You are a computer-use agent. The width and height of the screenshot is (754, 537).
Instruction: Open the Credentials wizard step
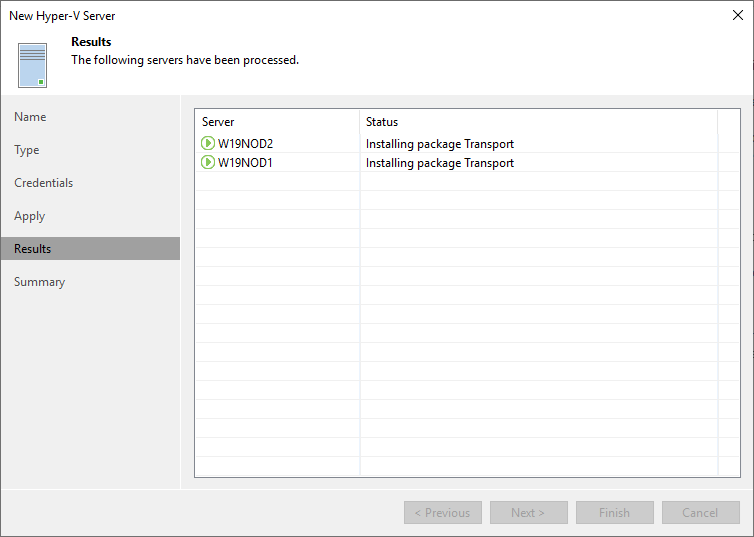(44, 183)
